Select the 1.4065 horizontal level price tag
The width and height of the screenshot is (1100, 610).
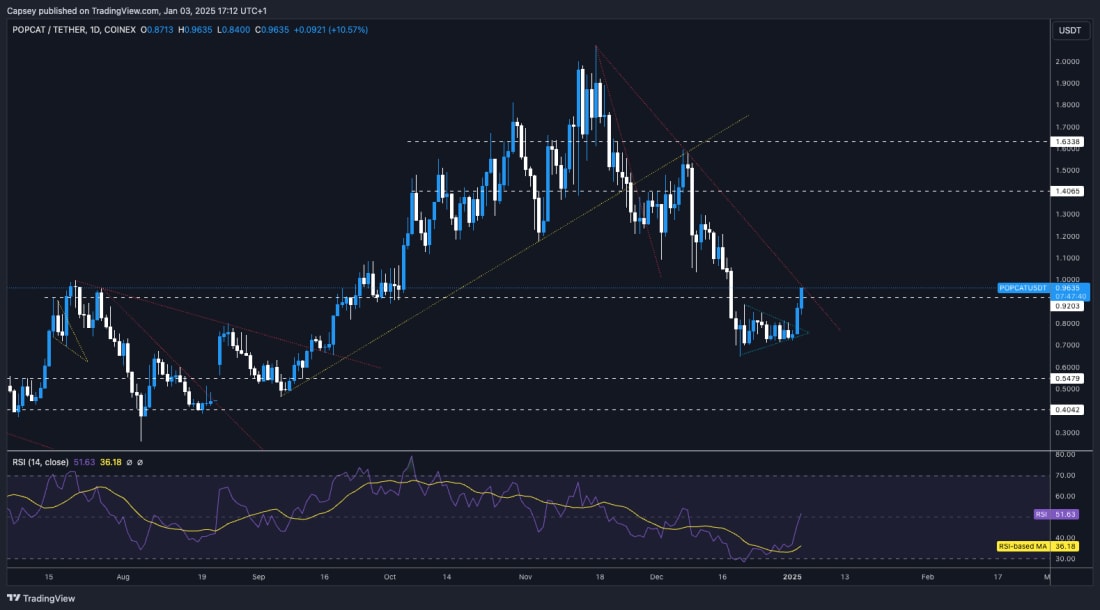[x=1067, y=191]
